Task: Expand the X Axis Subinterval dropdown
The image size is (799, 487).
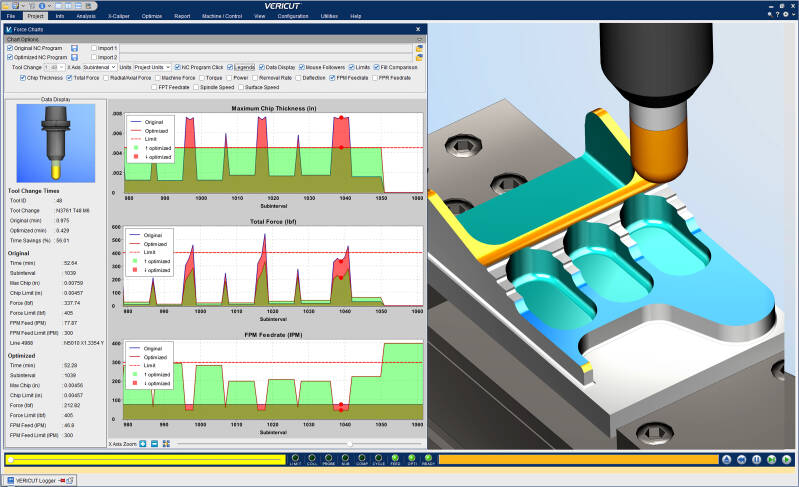Action: coord(100,67)
